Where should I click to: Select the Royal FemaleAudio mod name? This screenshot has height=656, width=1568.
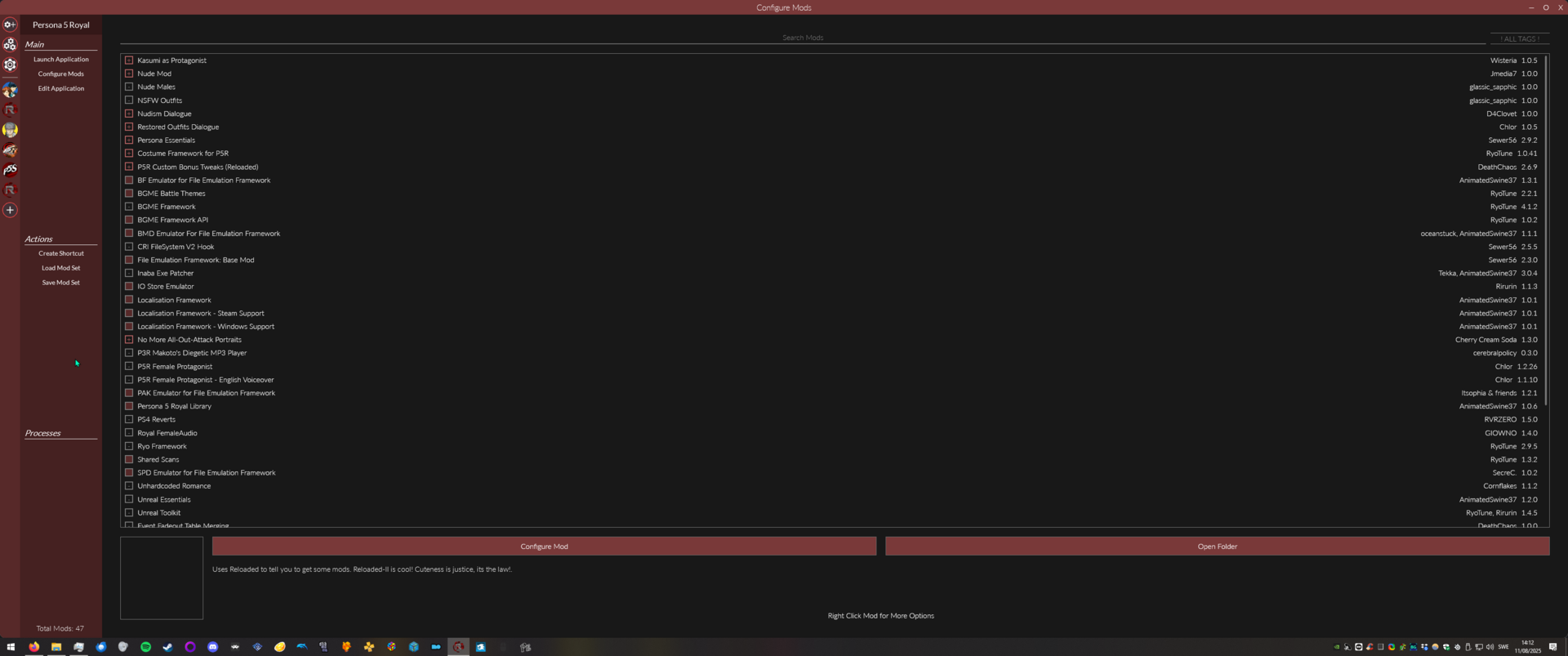coord(167,433)
